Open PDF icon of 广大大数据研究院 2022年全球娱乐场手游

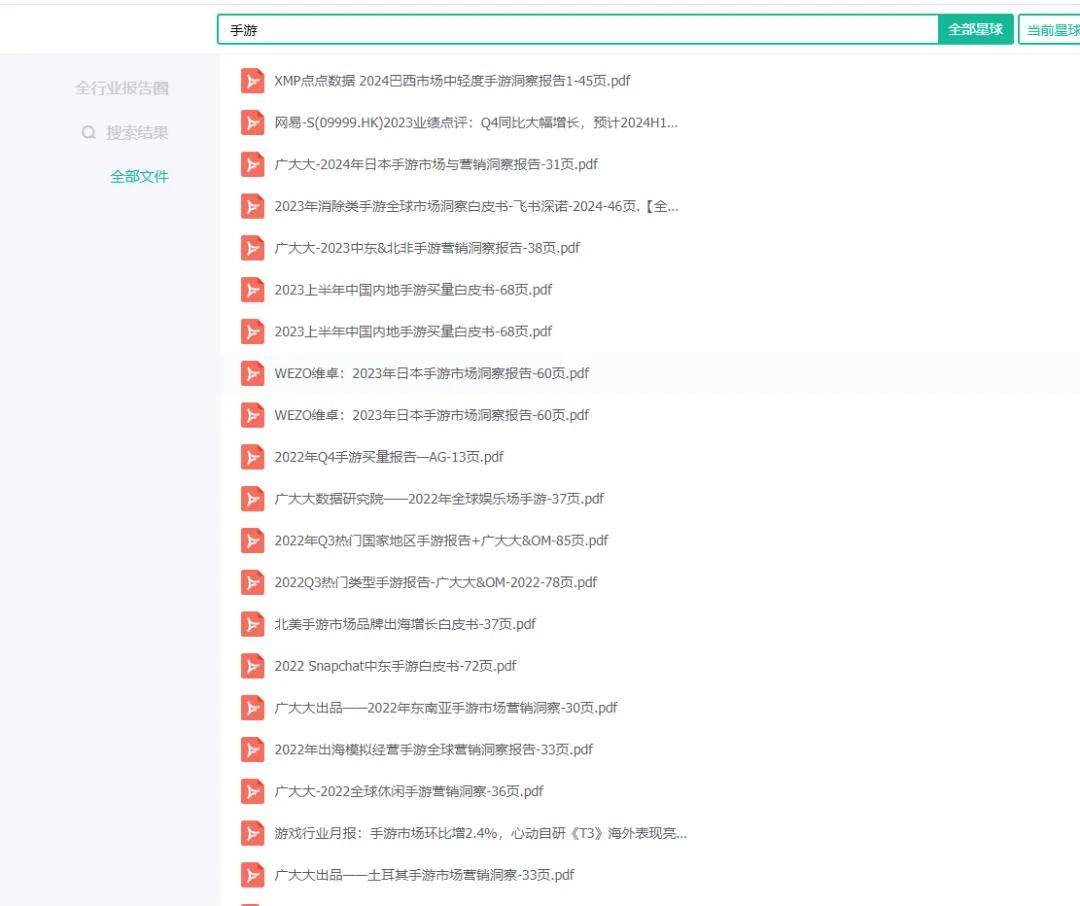pos(252,500)
